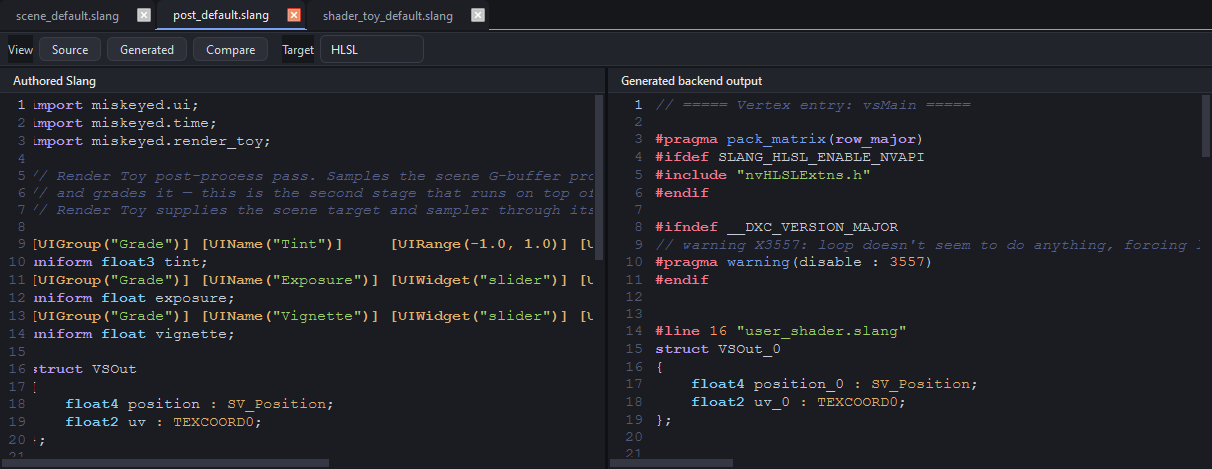Close the shader_toy_default.slang tab
The height and width of the screenshot is (469, 1212).
478,15
